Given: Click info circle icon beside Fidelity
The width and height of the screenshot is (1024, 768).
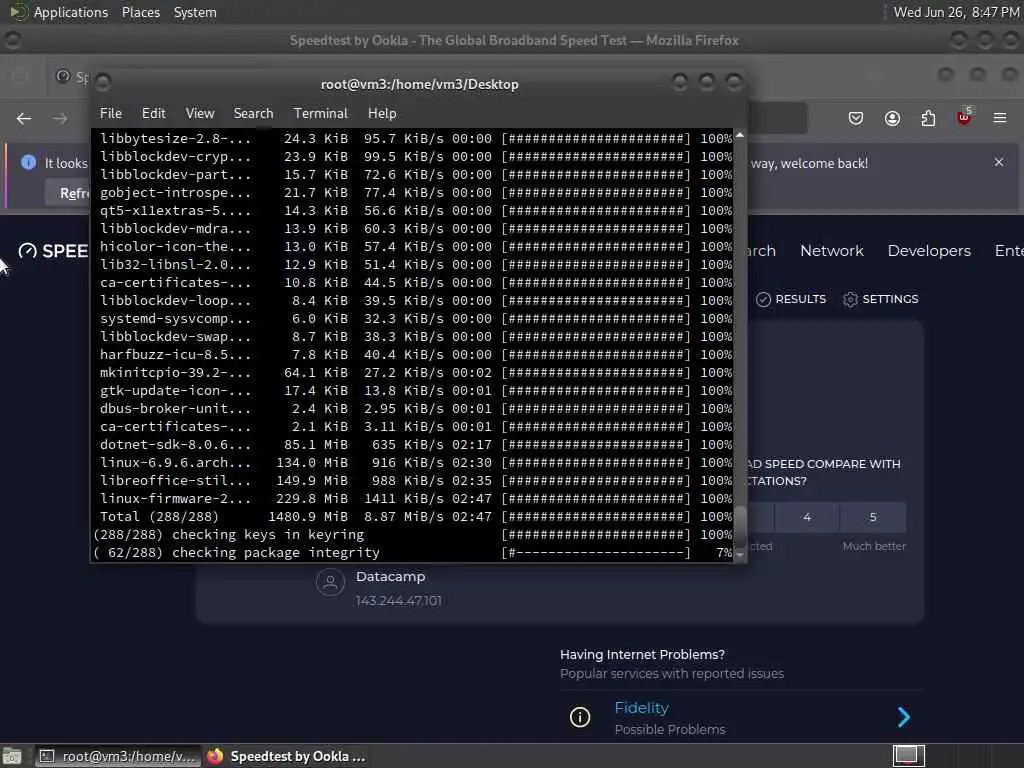Looking at the screenshot, I should tap(579, 717).
